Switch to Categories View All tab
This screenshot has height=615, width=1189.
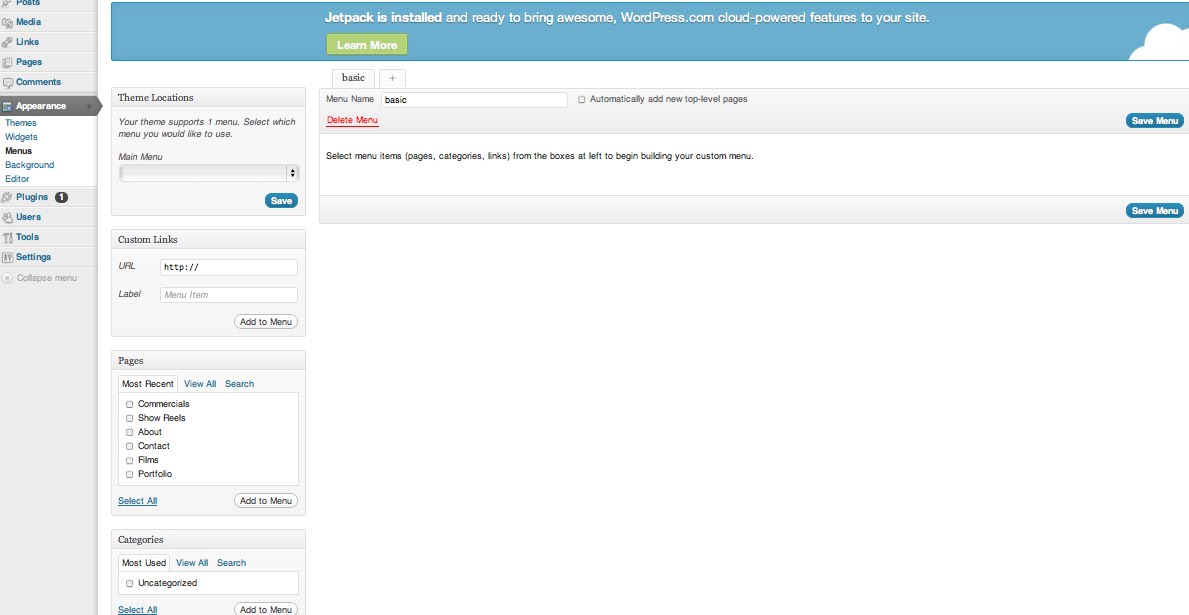192,563
